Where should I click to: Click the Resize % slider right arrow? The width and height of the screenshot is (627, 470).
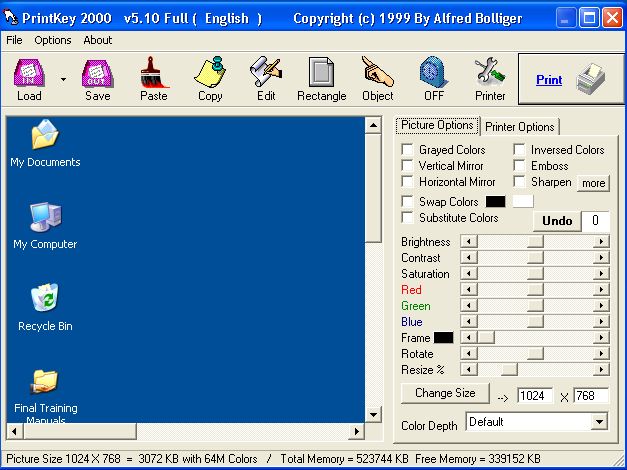click(601, 370)
